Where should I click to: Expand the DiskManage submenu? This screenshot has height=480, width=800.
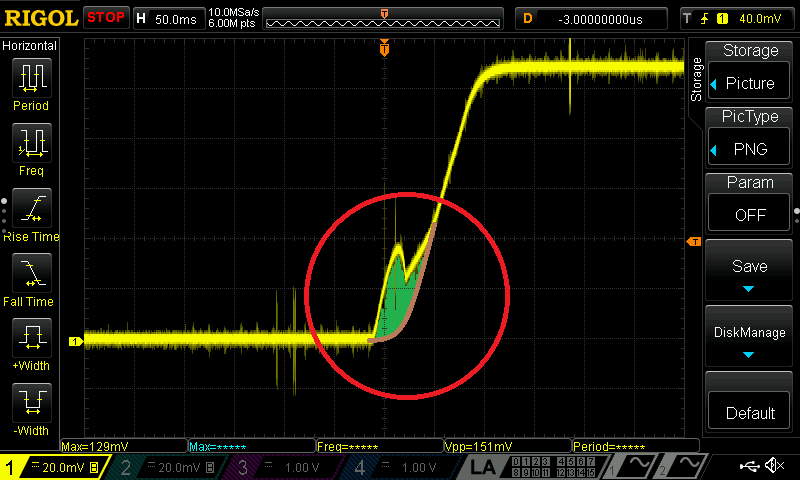(x=750, y=340)
